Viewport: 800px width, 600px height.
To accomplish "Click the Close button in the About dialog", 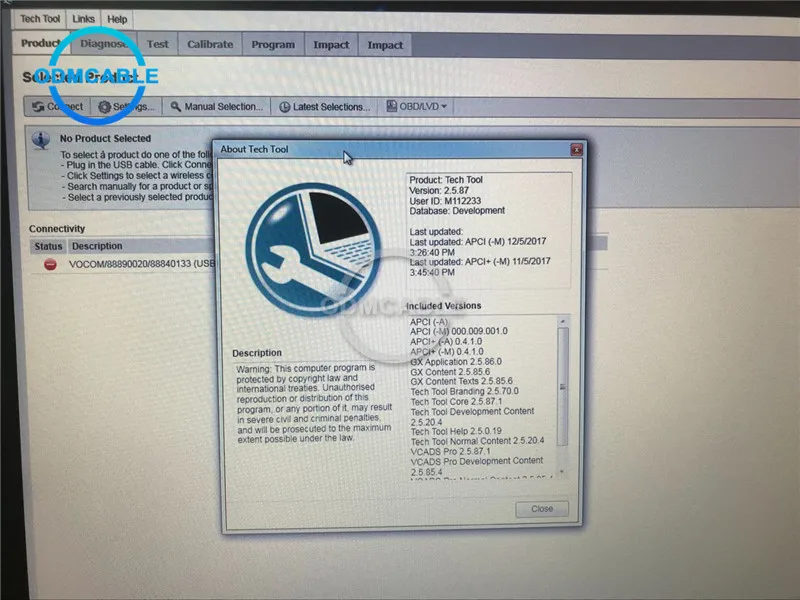I will click(x=542, y=509).
